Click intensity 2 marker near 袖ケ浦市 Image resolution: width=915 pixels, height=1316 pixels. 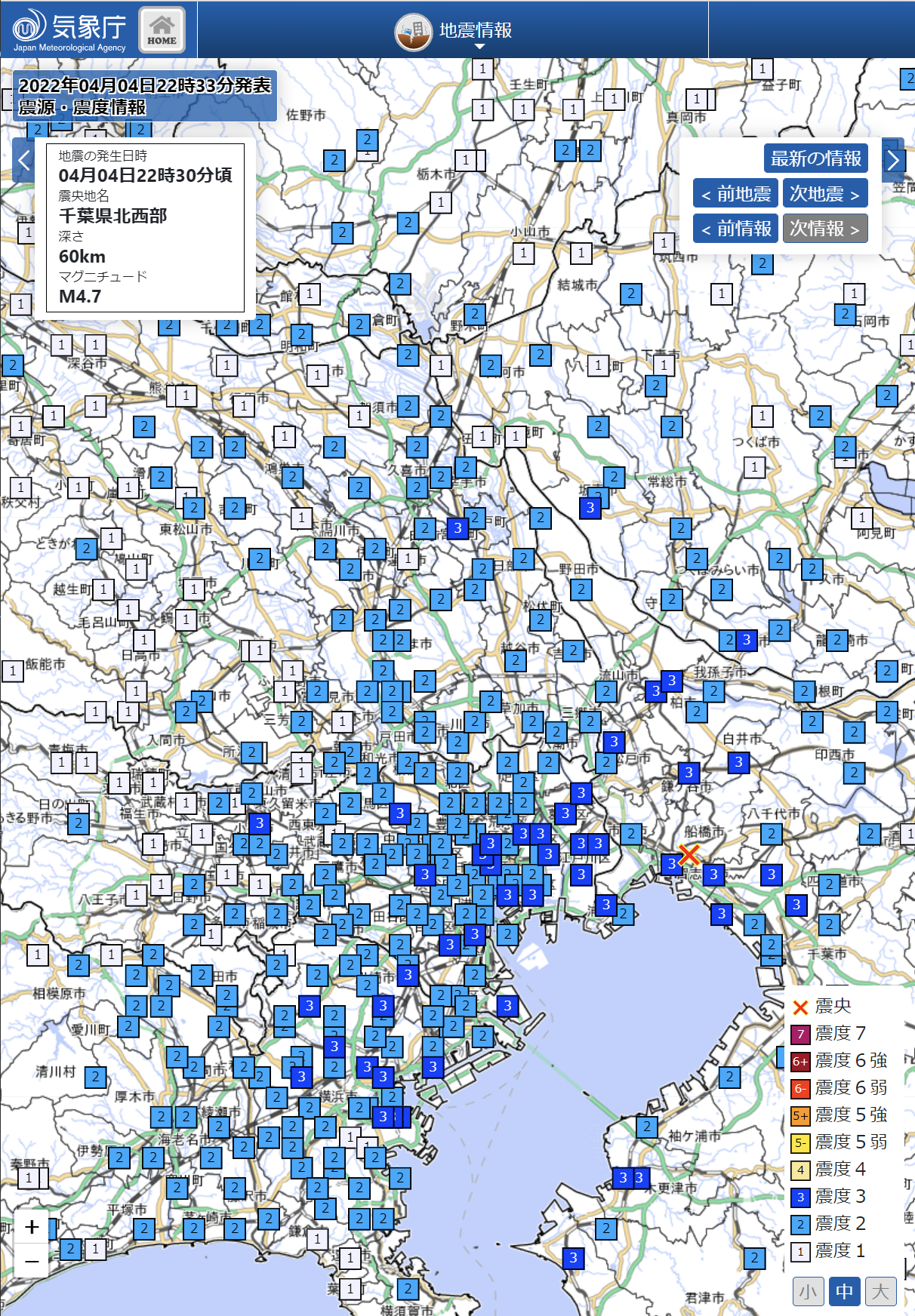pyautogui.click(x=646, y=1127)
